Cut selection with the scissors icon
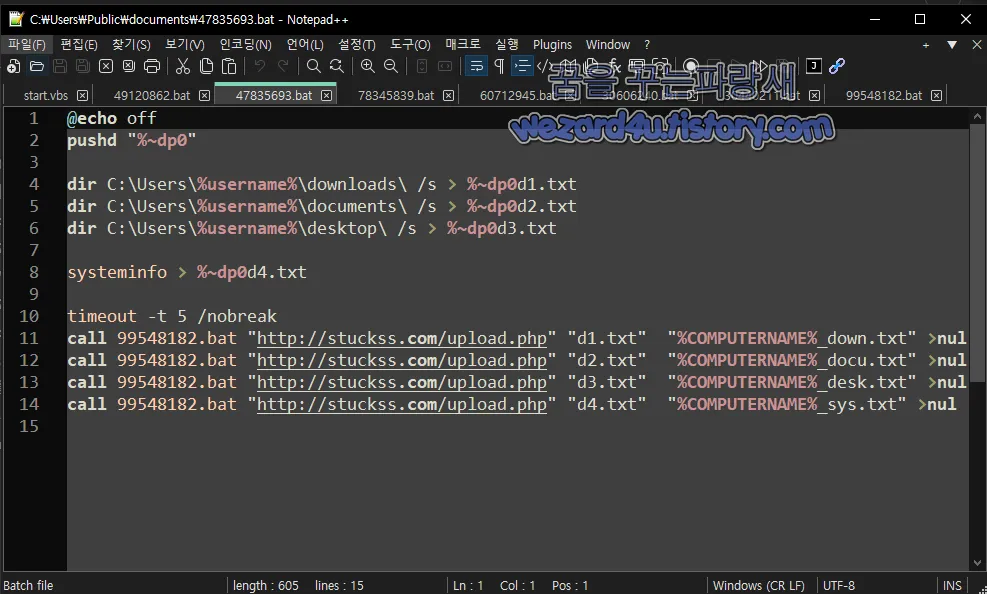Screen dimensions: 987x594 183,66
